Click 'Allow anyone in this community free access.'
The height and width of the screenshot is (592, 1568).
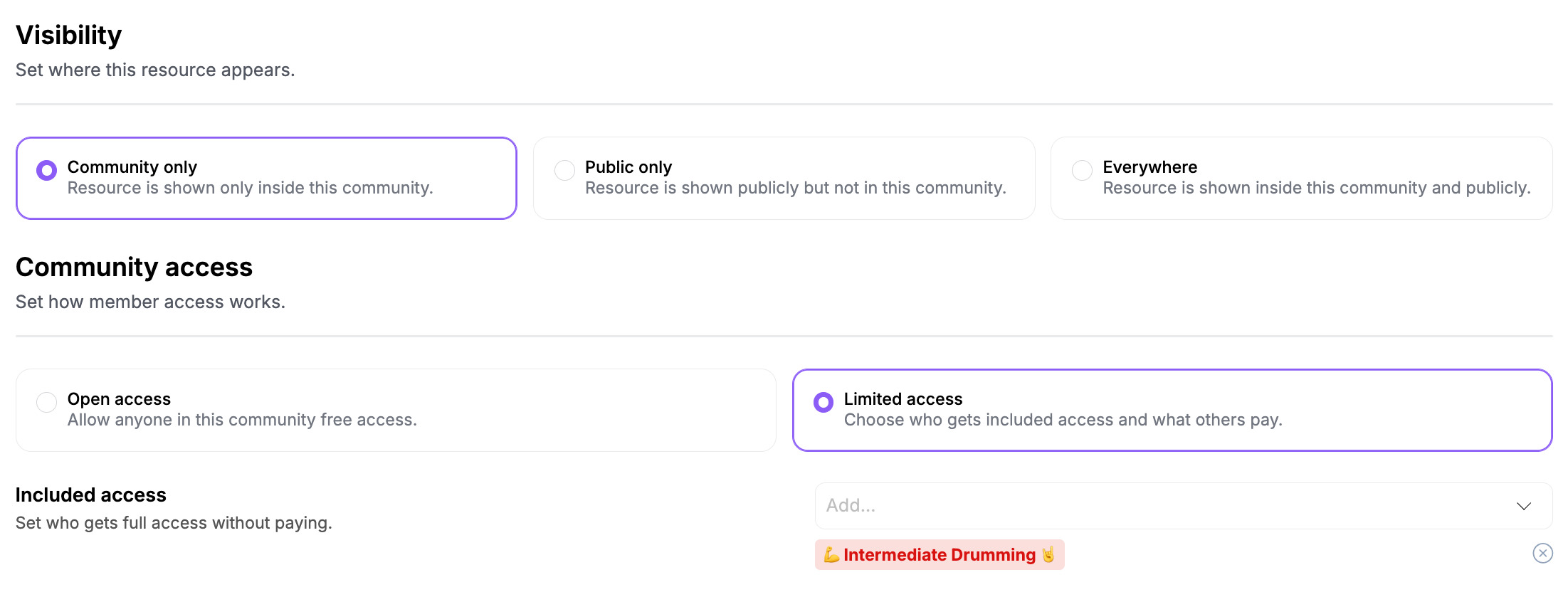pyautogui.click(x=242, y=420)
